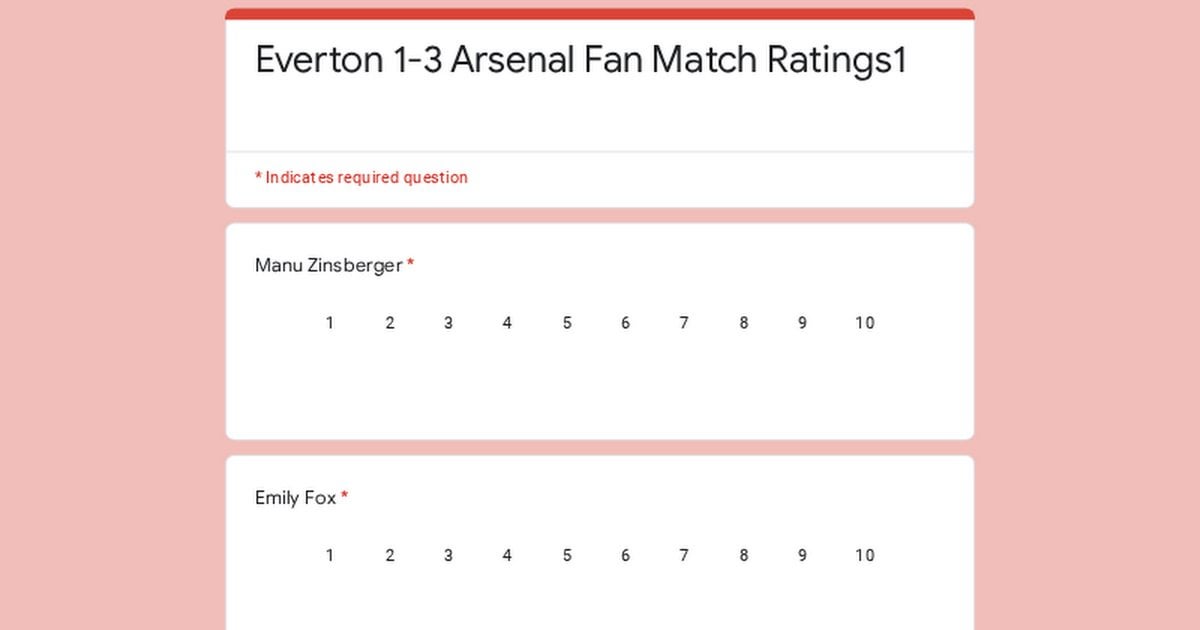Choose the top score 10 for Emily Fox
The height and width of the screenshot is (630, 1200).
(864, 556)
